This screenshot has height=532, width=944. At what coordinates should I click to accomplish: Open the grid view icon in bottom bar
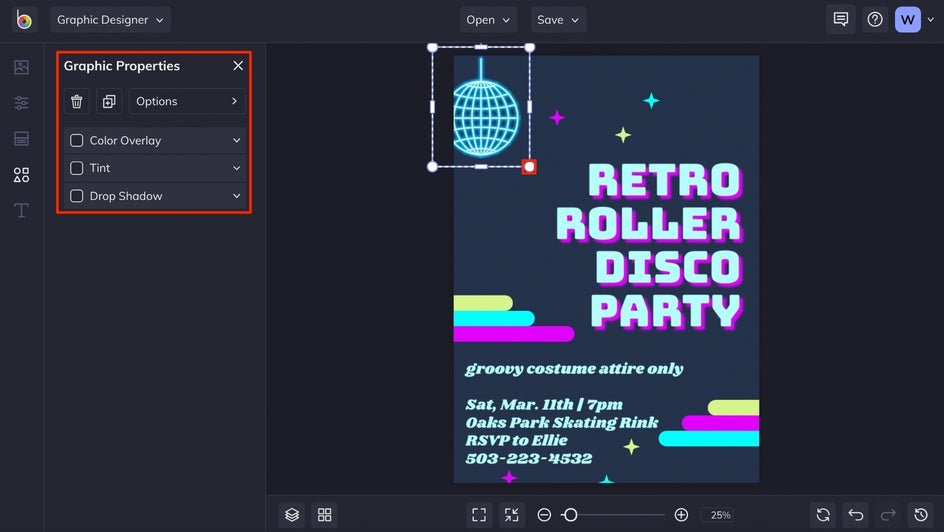(324, 515)
